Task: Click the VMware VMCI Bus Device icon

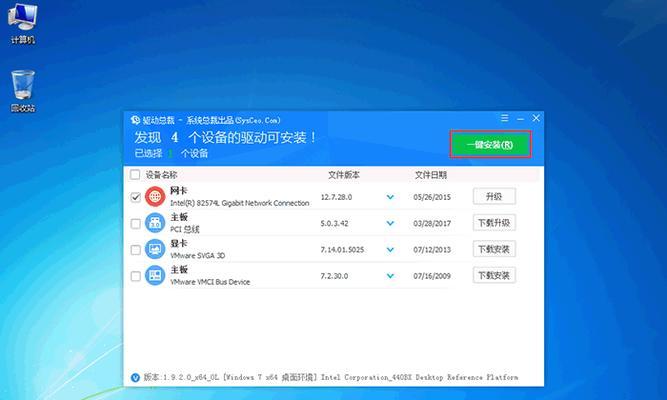Action: [x=155, y=276]
